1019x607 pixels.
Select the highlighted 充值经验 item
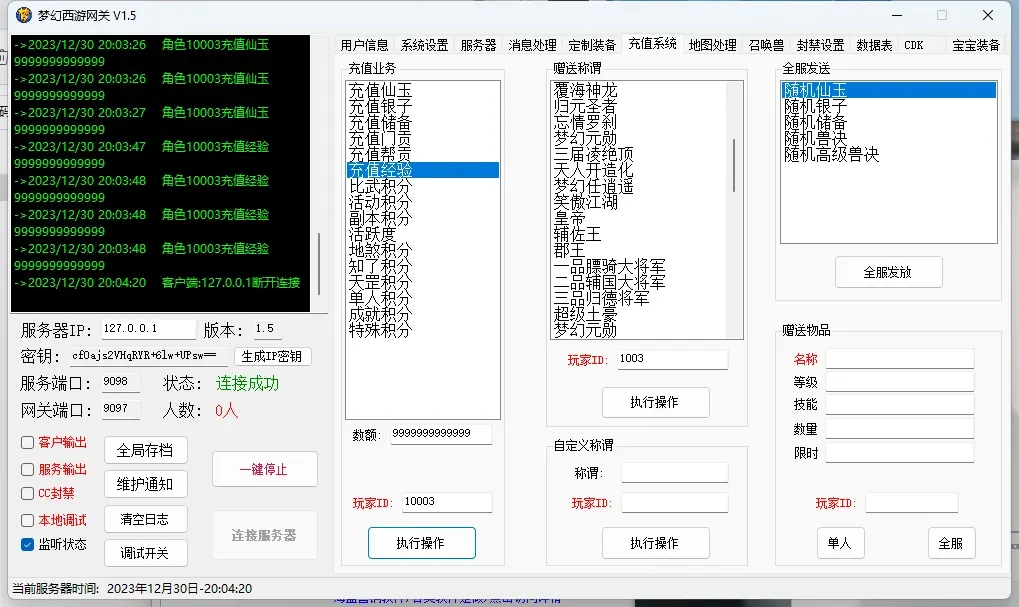point(422,170)
